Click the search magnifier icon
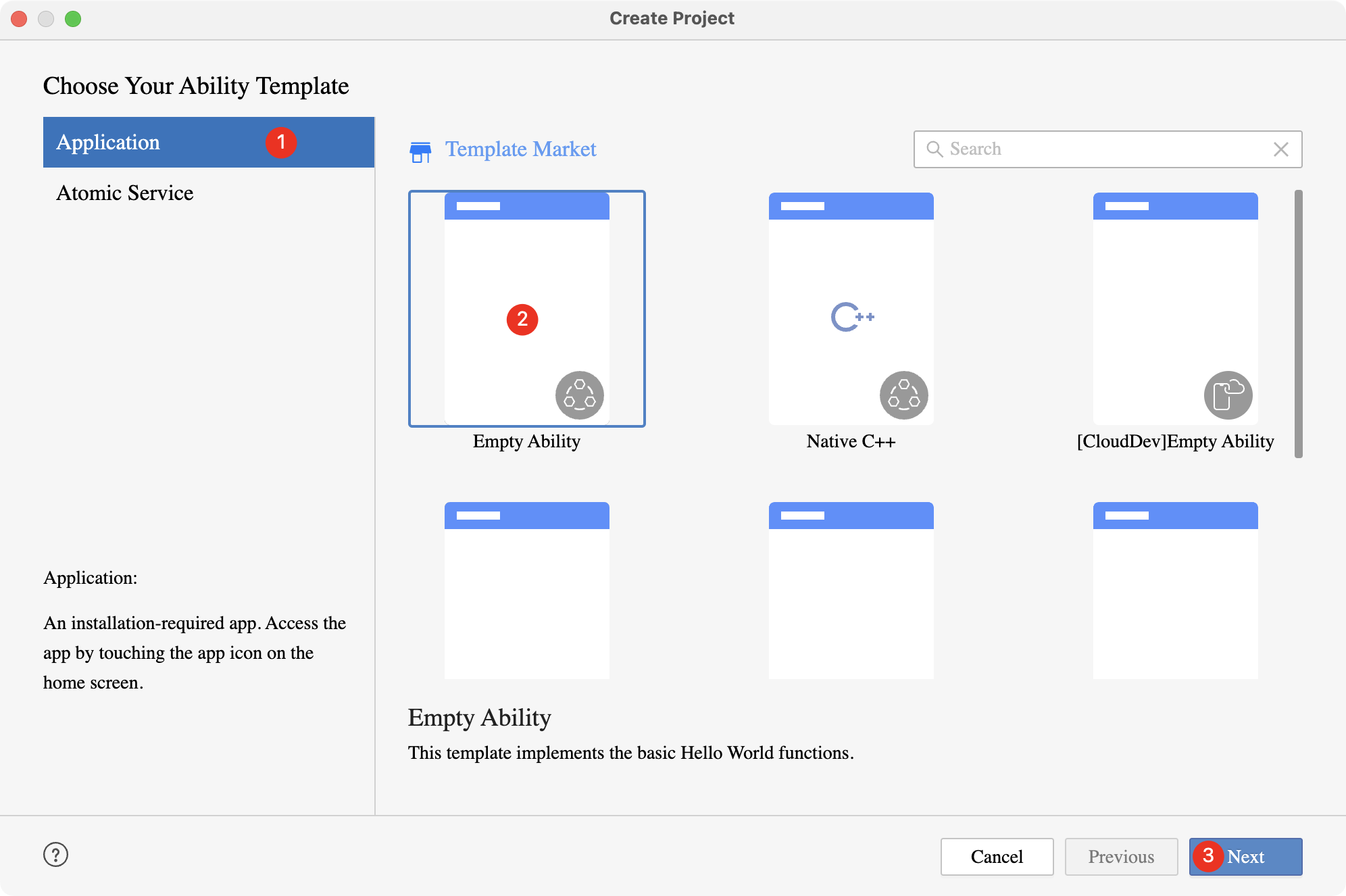 (x=934, y=149)
